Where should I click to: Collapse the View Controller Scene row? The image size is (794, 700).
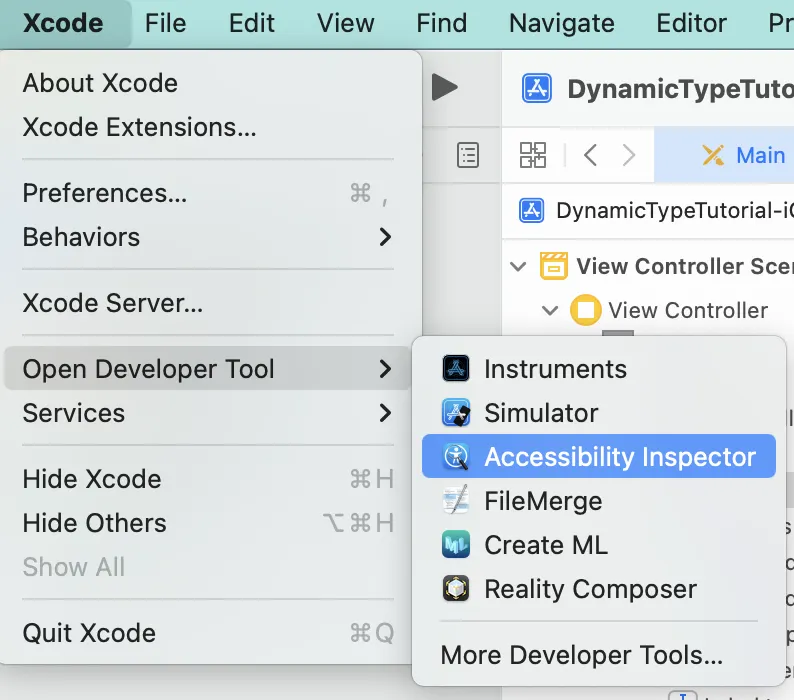point(518,267)
